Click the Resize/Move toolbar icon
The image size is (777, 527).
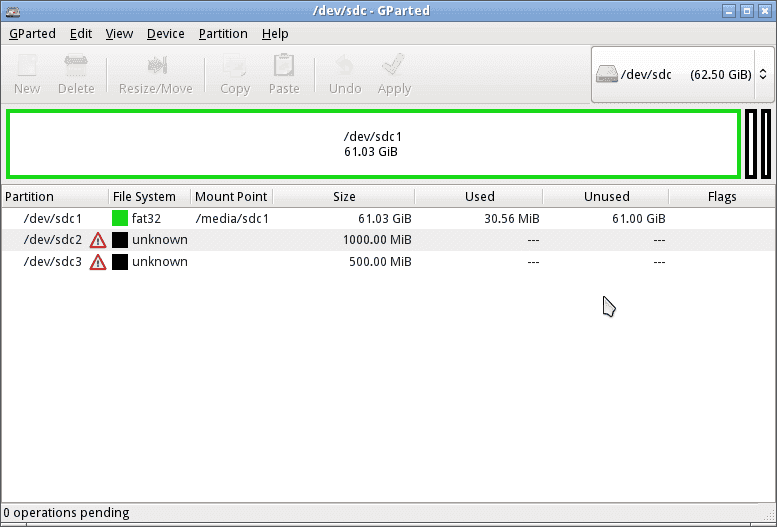[156, 65]
